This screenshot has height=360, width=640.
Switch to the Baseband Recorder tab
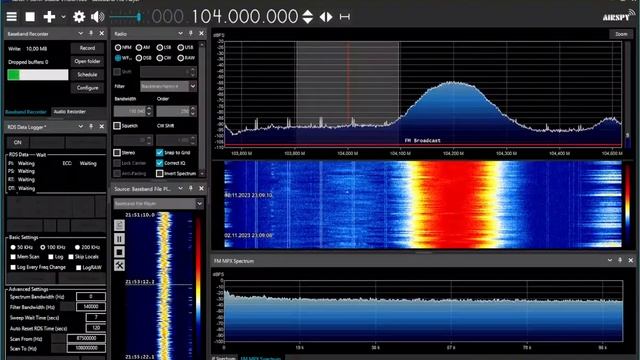pos(26,112)
